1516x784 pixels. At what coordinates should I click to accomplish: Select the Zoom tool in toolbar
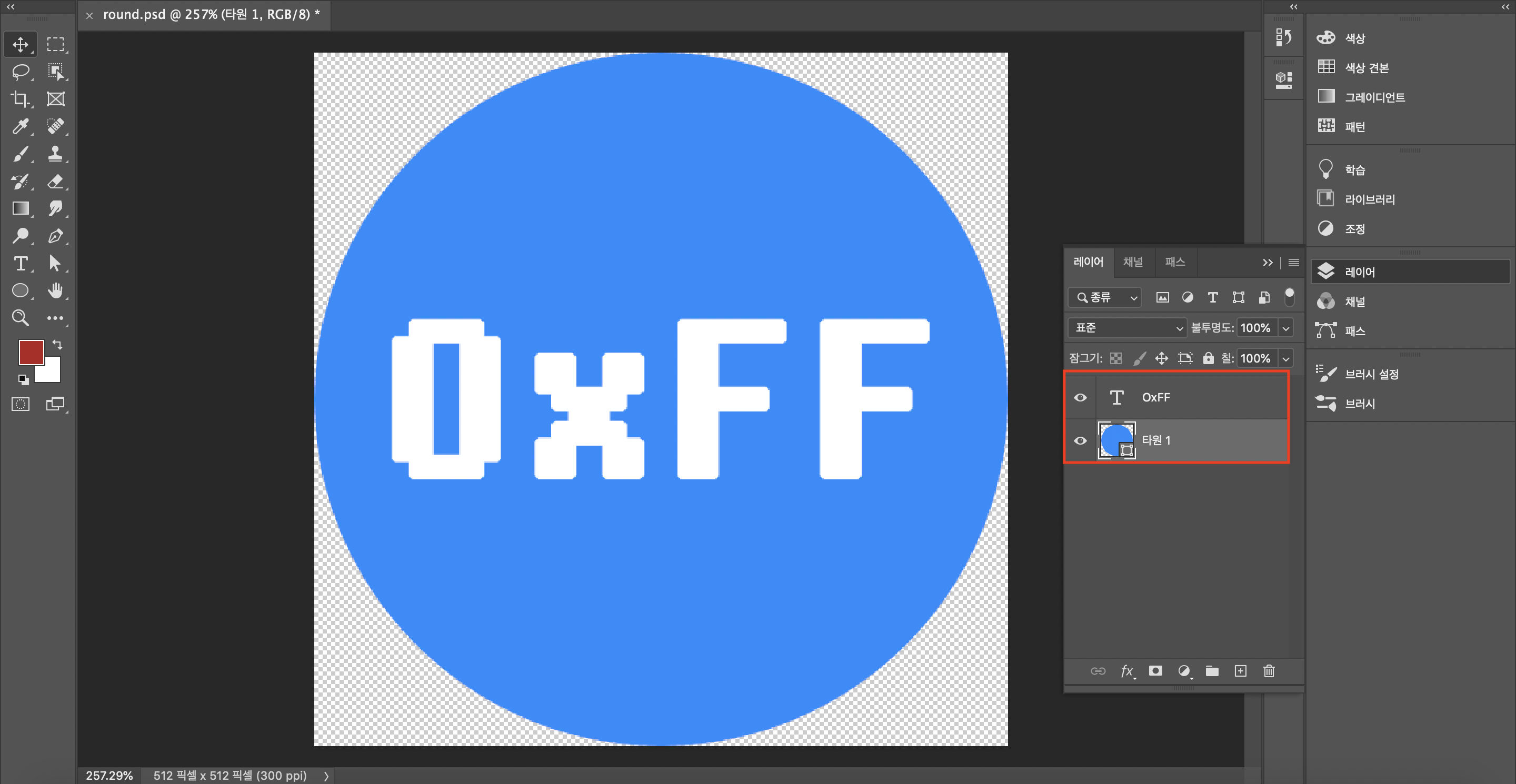click(x=21, y=318)
